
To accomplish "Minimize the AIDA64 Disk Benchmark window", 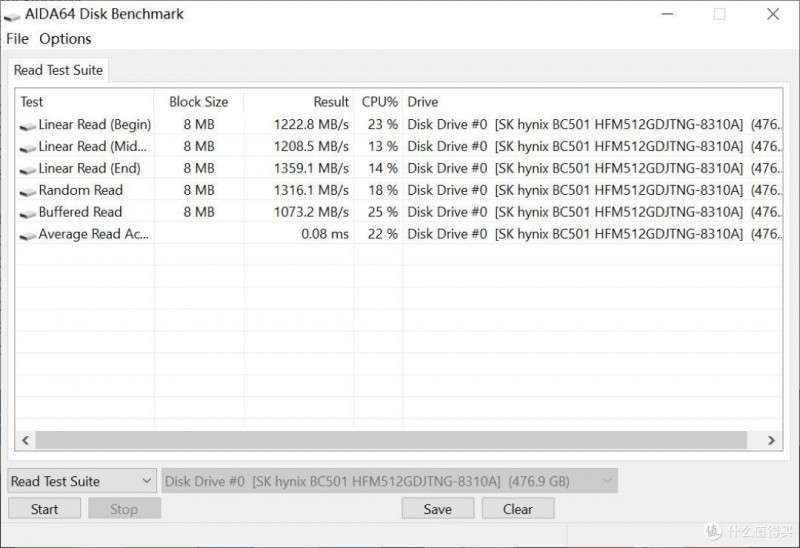I will 667,14.
